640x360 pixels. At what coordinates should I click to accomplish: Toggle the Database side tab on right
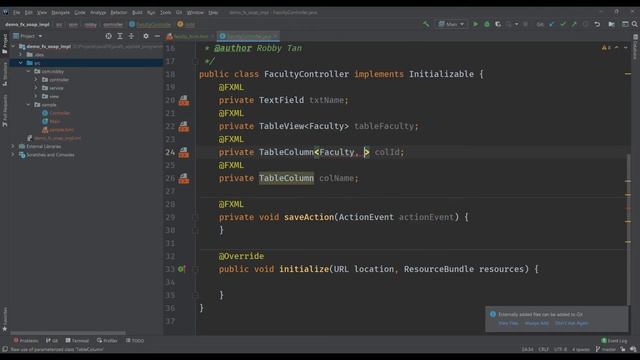[x=636, y=47]
